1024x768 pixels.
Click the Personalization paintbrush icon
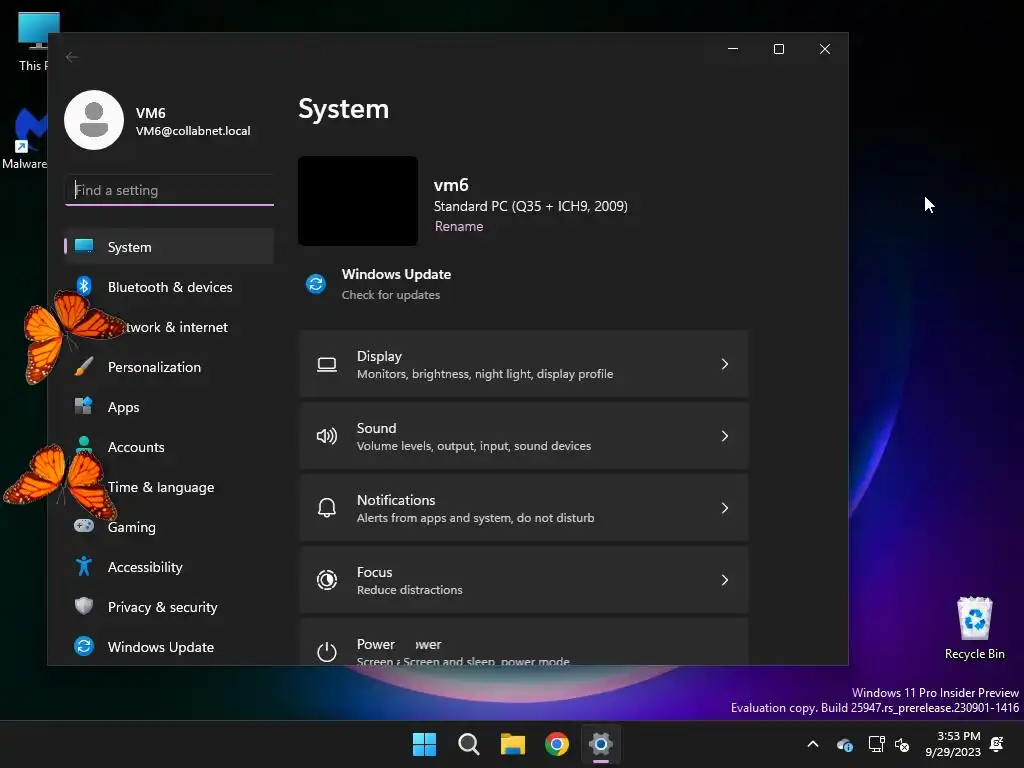(x=84, y=366)
